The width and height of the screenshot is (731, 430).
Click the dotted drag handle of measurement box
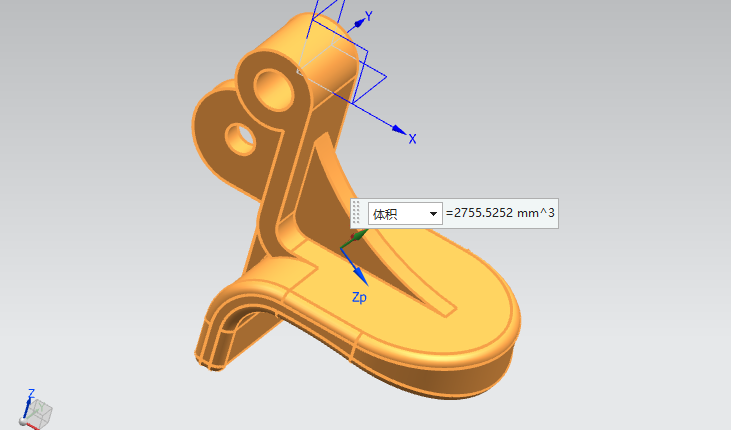pos(357,213)
